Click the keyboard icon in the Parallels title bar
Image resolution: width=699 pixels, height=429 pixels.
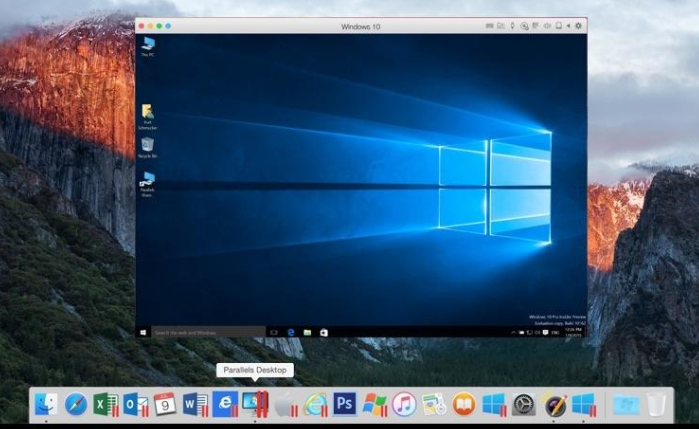[x=489, y=26]
